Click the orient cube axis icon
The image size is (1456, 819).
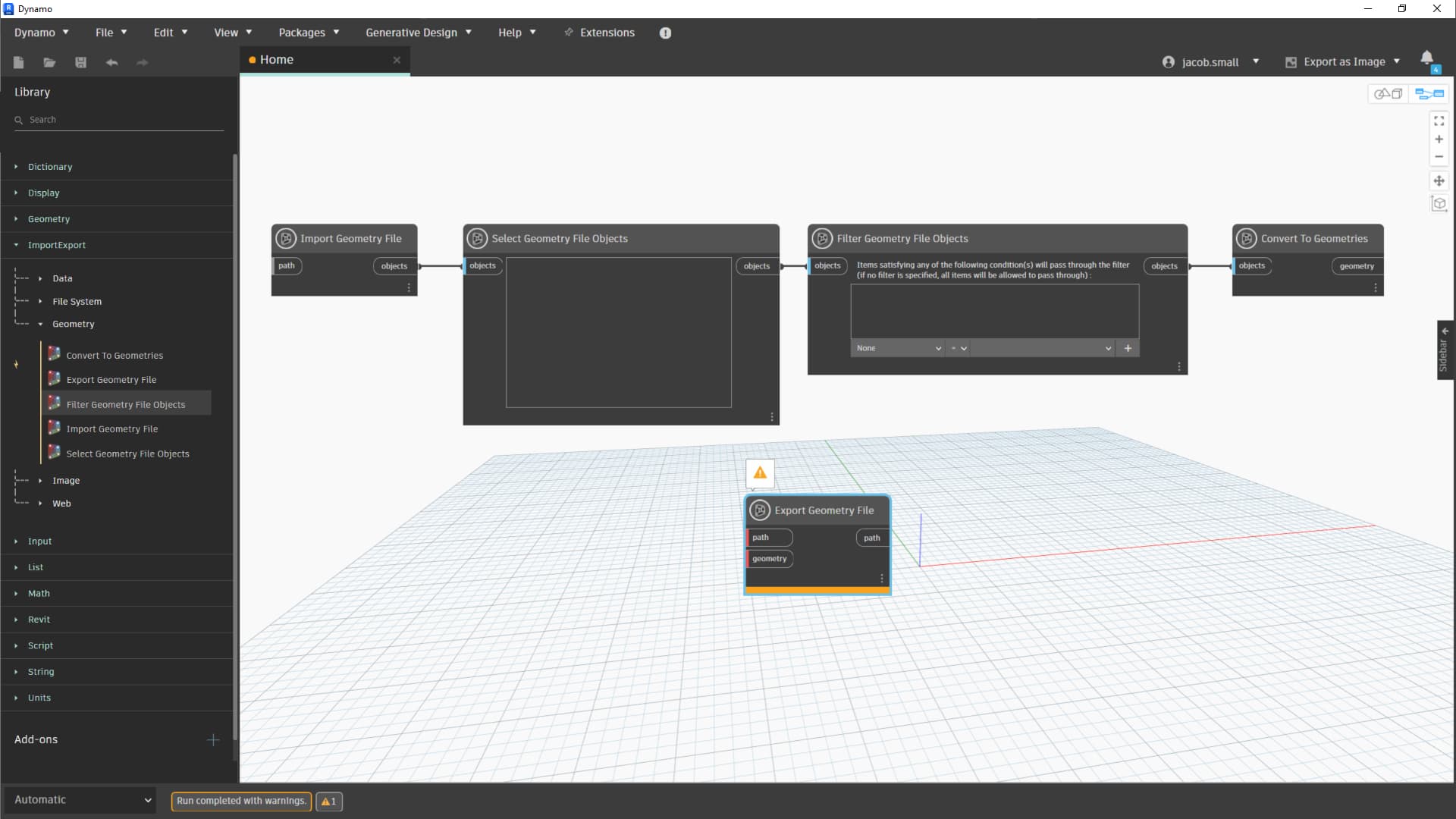click(x=1439, y=203)
